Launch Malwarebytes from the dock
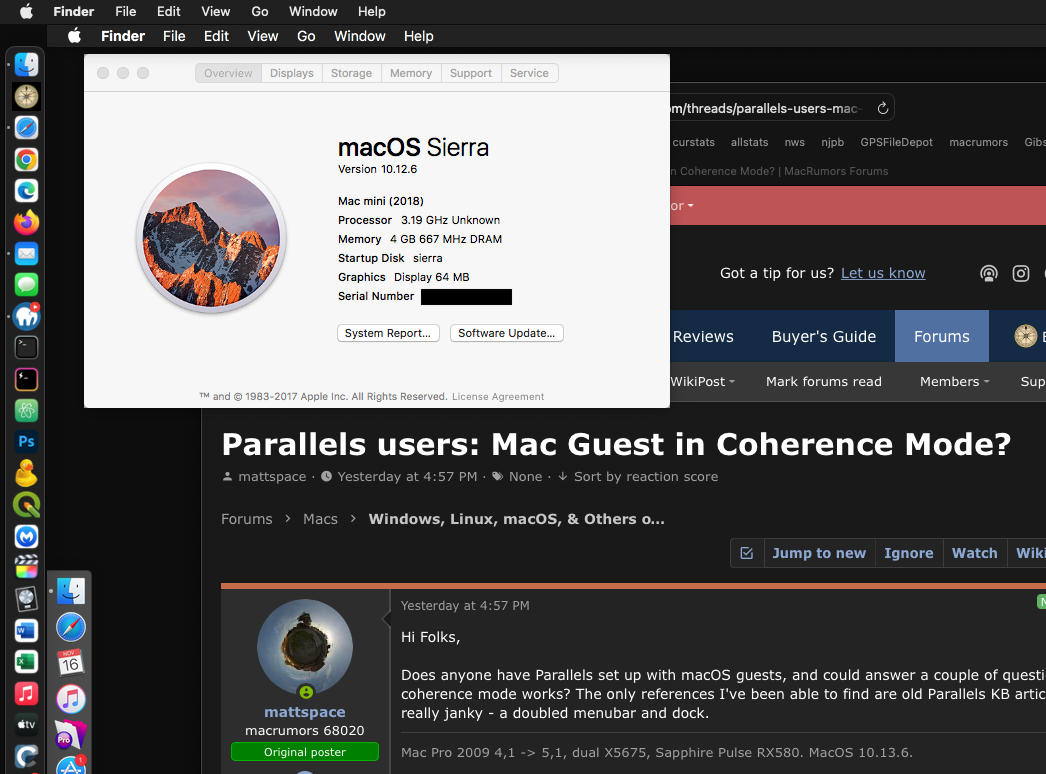Screen dimensions: 1046x774 (x=26, y=536)
